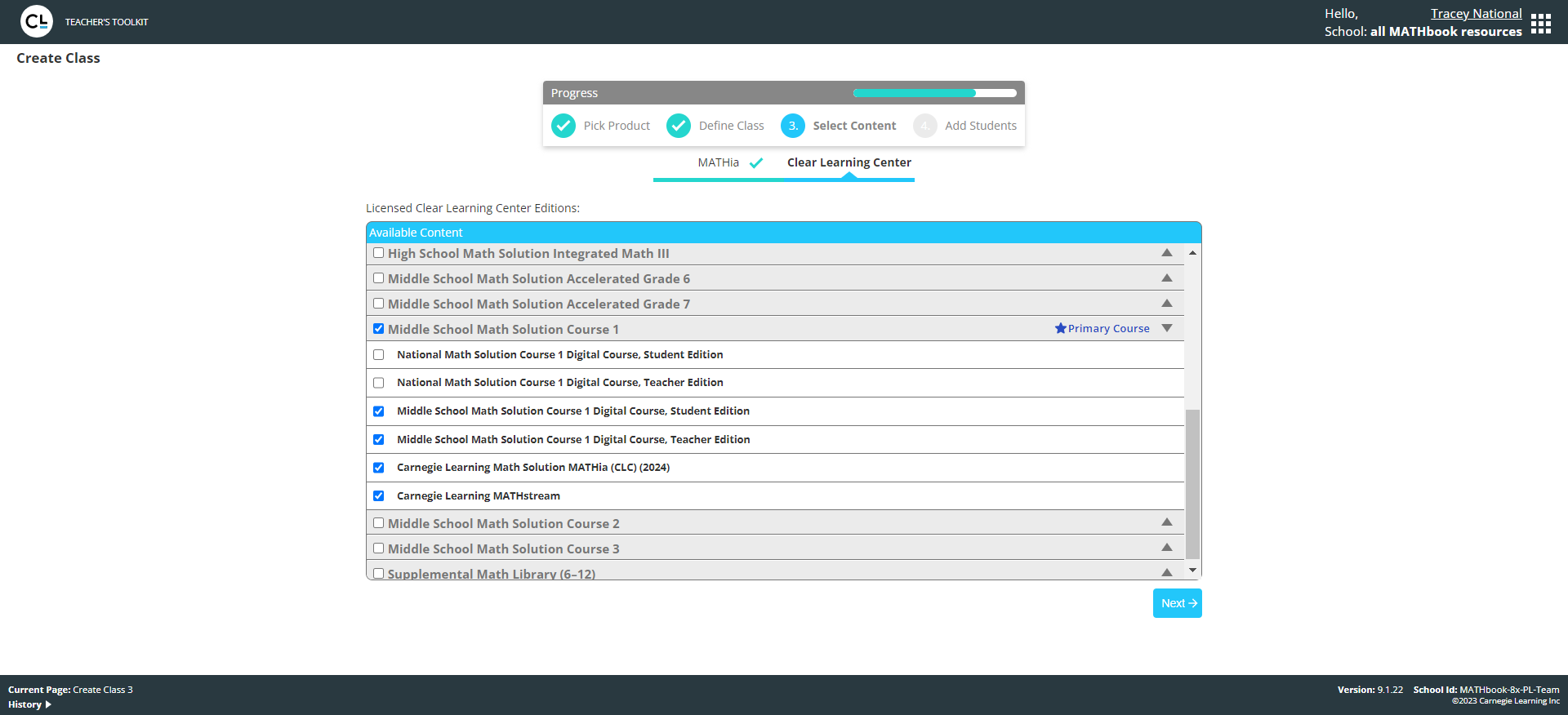Click the scrollbar up arrow

(1192, 253)
